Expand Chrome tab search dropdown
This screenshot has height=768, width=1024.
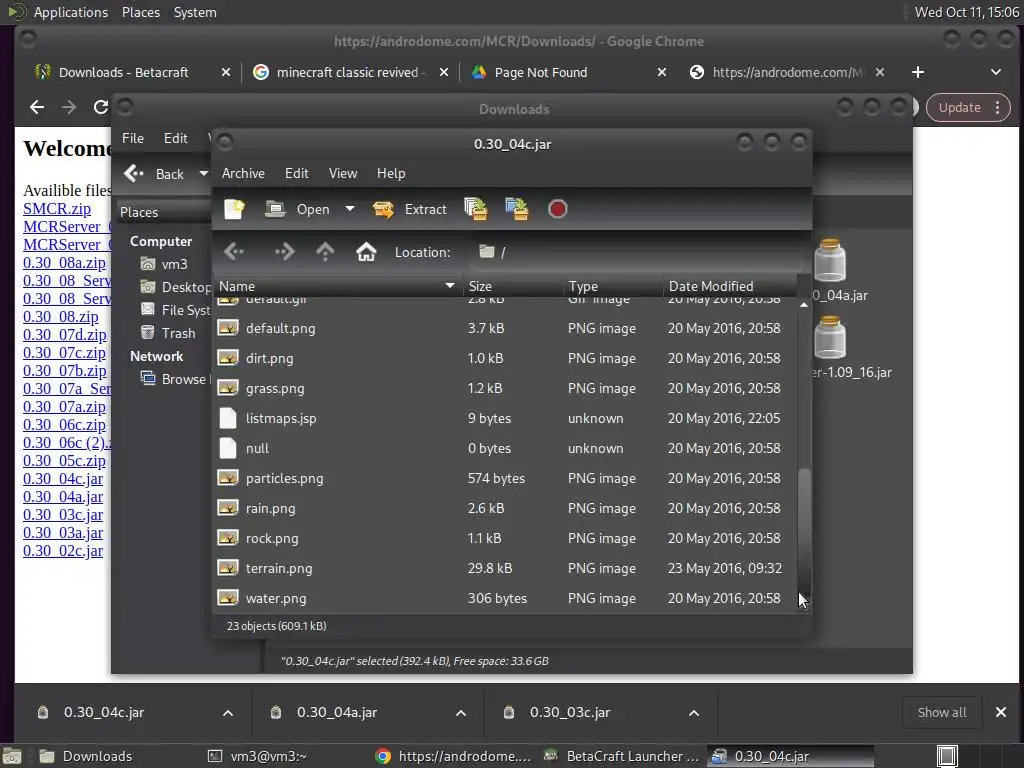click(x=996, y=72)
